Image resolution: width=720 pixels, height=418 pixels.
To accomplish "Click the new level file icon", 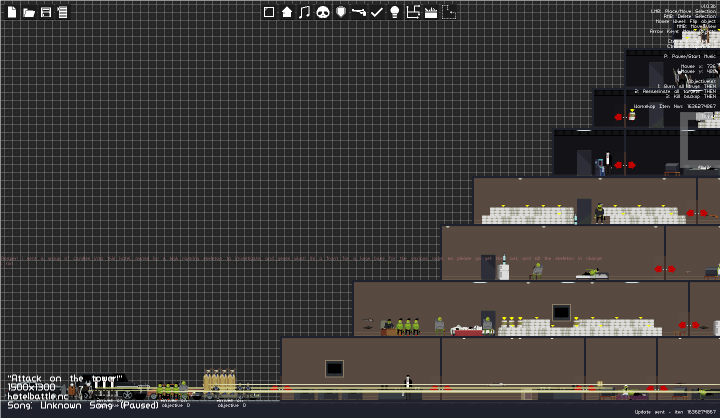I will 12,12.
